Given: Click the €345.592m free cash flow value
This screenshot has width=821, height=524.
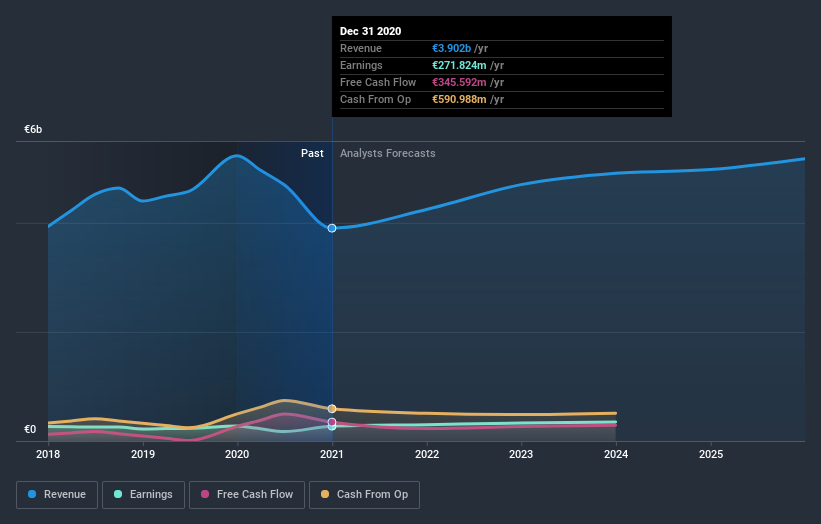Looking at the screenshot, I should [459, 82].
